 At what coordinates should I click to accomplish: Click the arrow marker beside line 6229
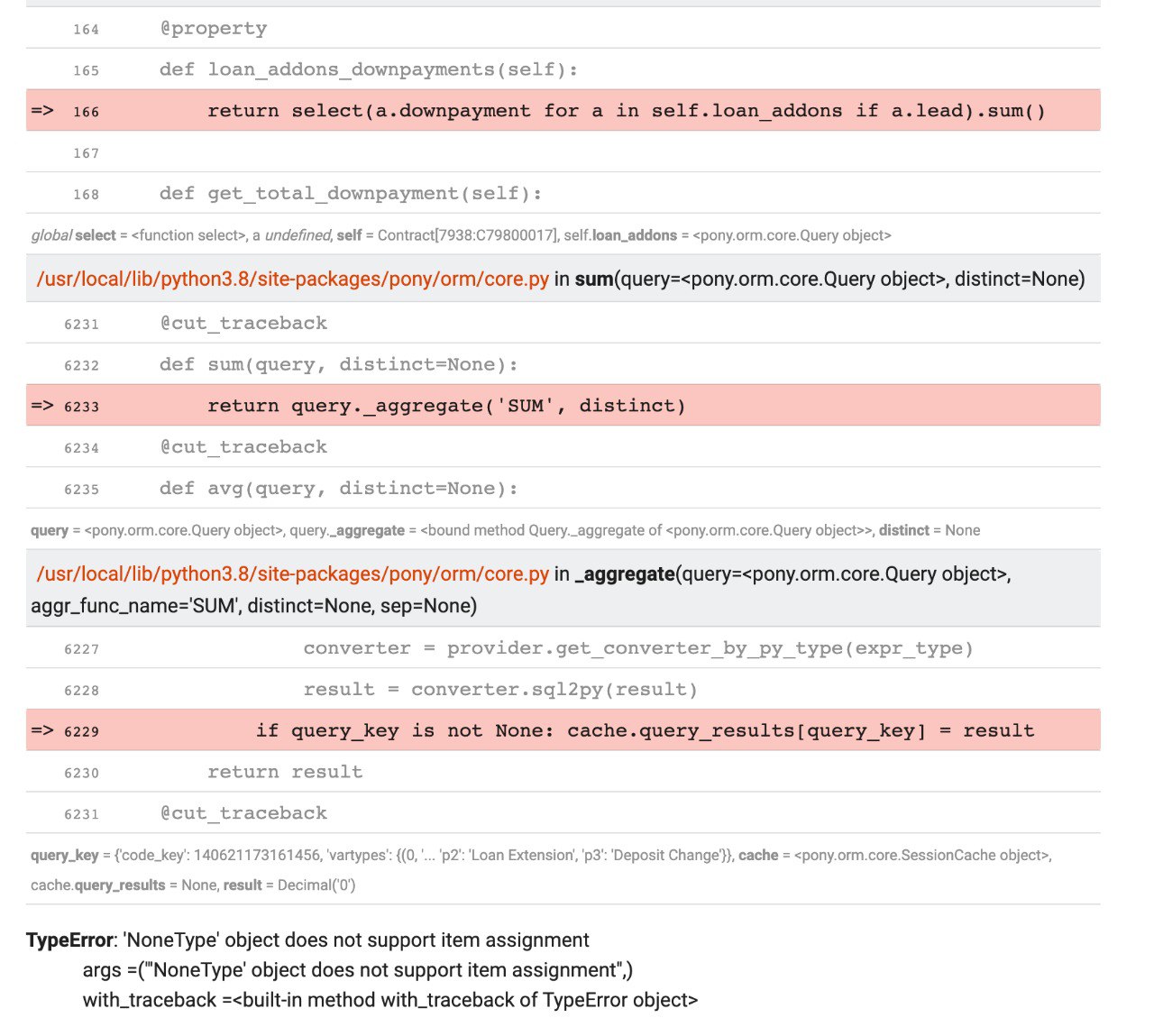tap(42, 730)
